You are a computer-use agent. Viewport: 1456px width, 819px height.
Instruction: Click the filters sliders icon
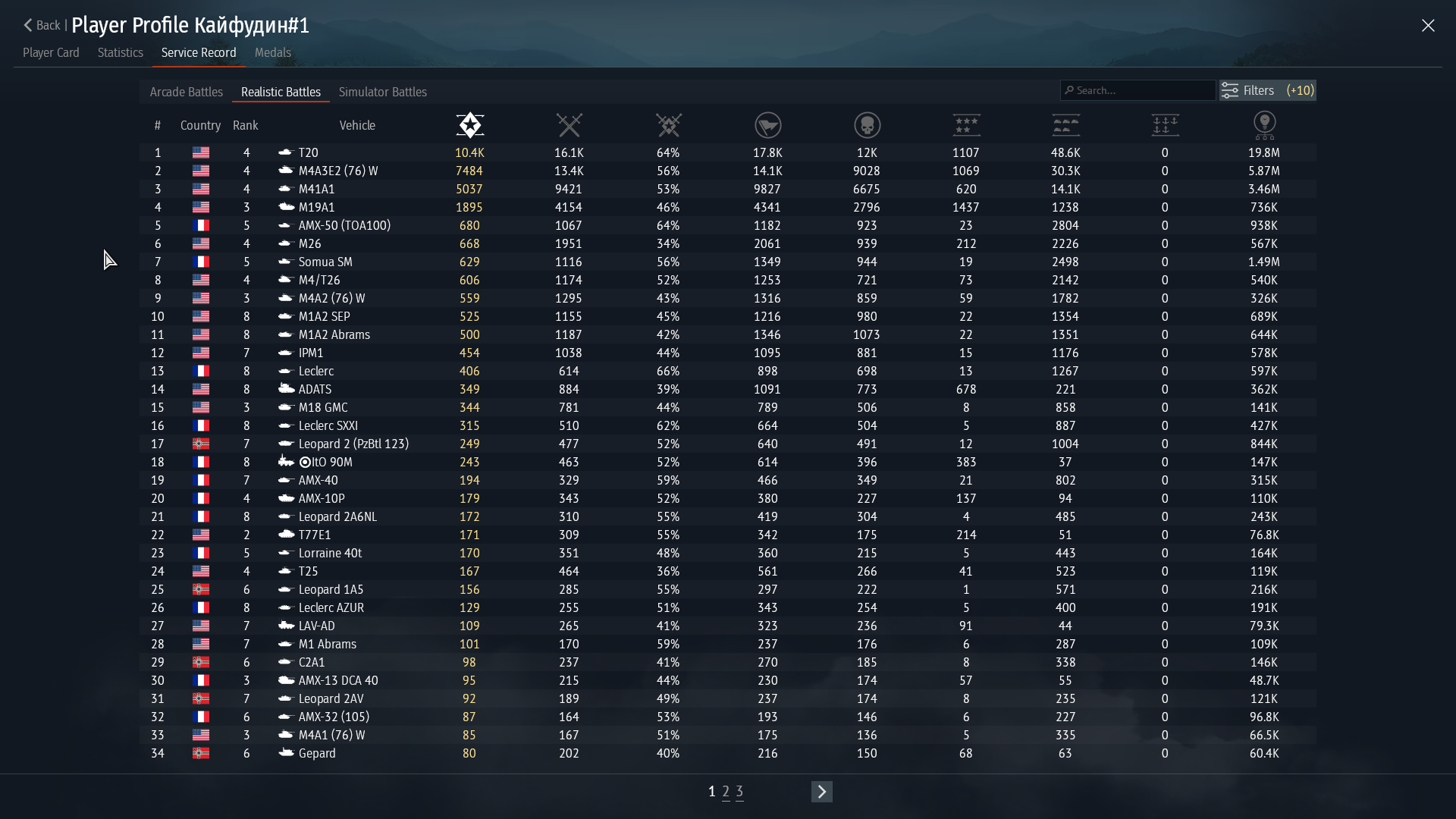pyautogui.click(x=1230, y=91)
